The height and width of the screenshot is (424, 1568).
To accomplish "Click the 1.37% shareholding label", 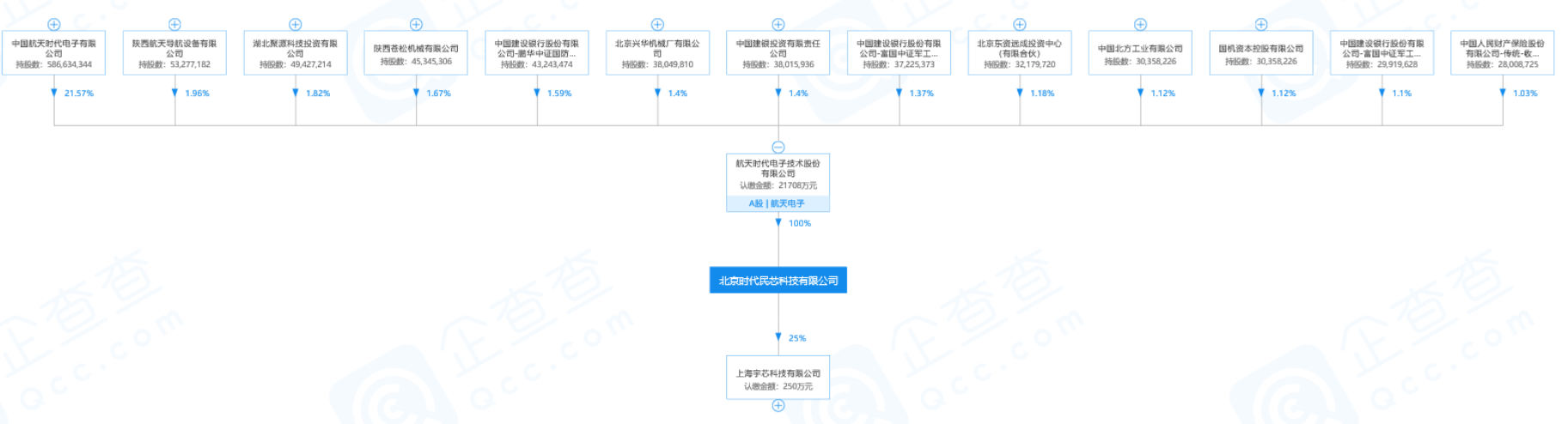I will pos(922,94).
